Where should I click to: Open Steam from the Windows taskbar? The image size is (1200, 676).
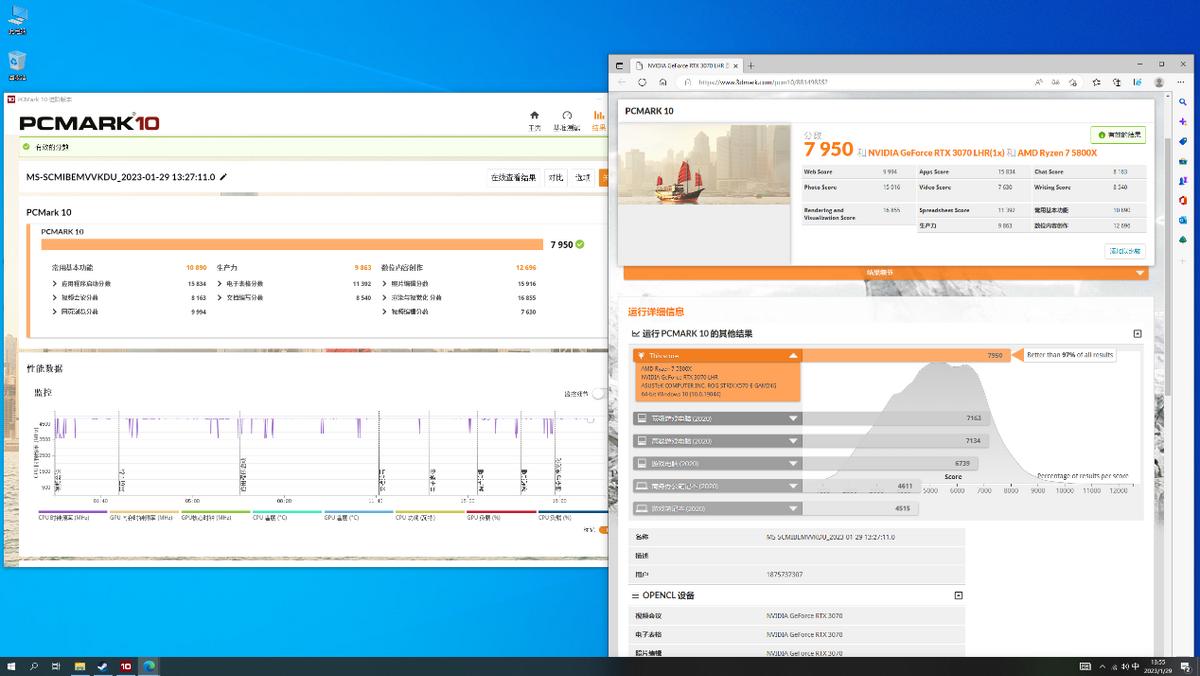click(102, 666)
